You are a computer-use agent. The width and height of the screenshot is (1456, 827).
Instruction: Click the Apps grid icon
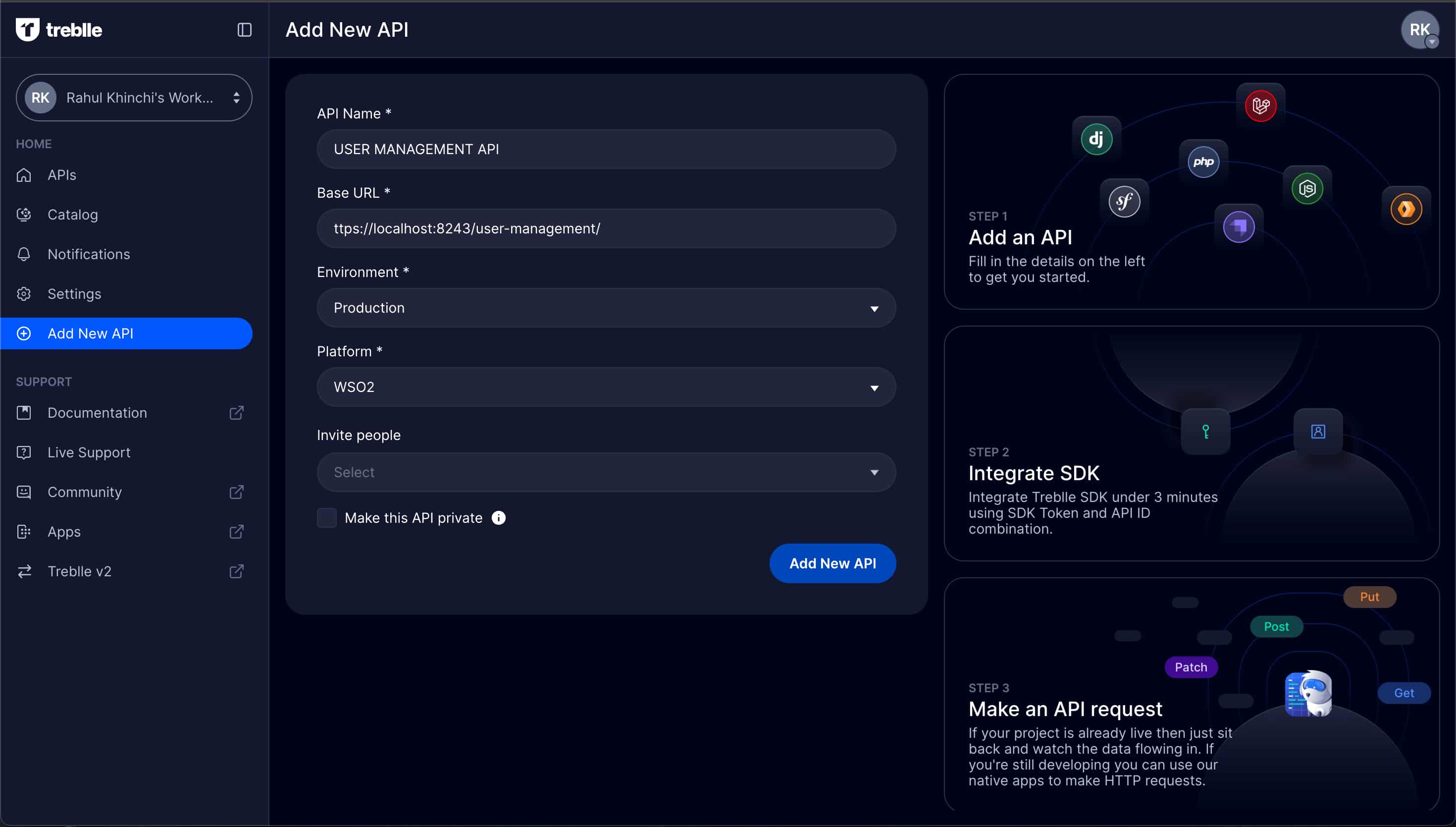[x=24, y=532]
